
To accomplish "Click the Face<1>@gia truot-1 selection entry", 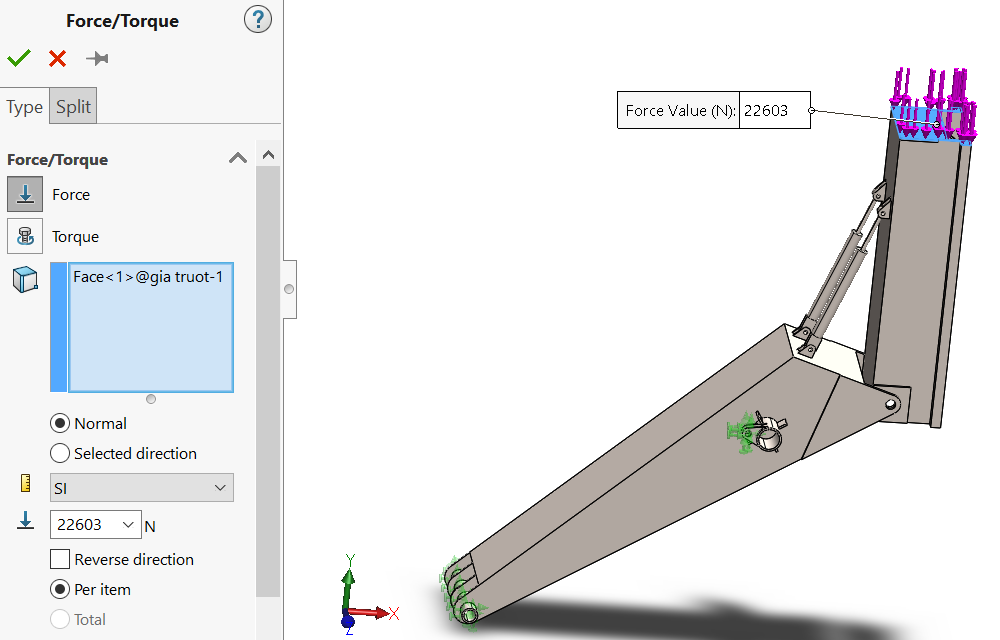I will [148, 277].
